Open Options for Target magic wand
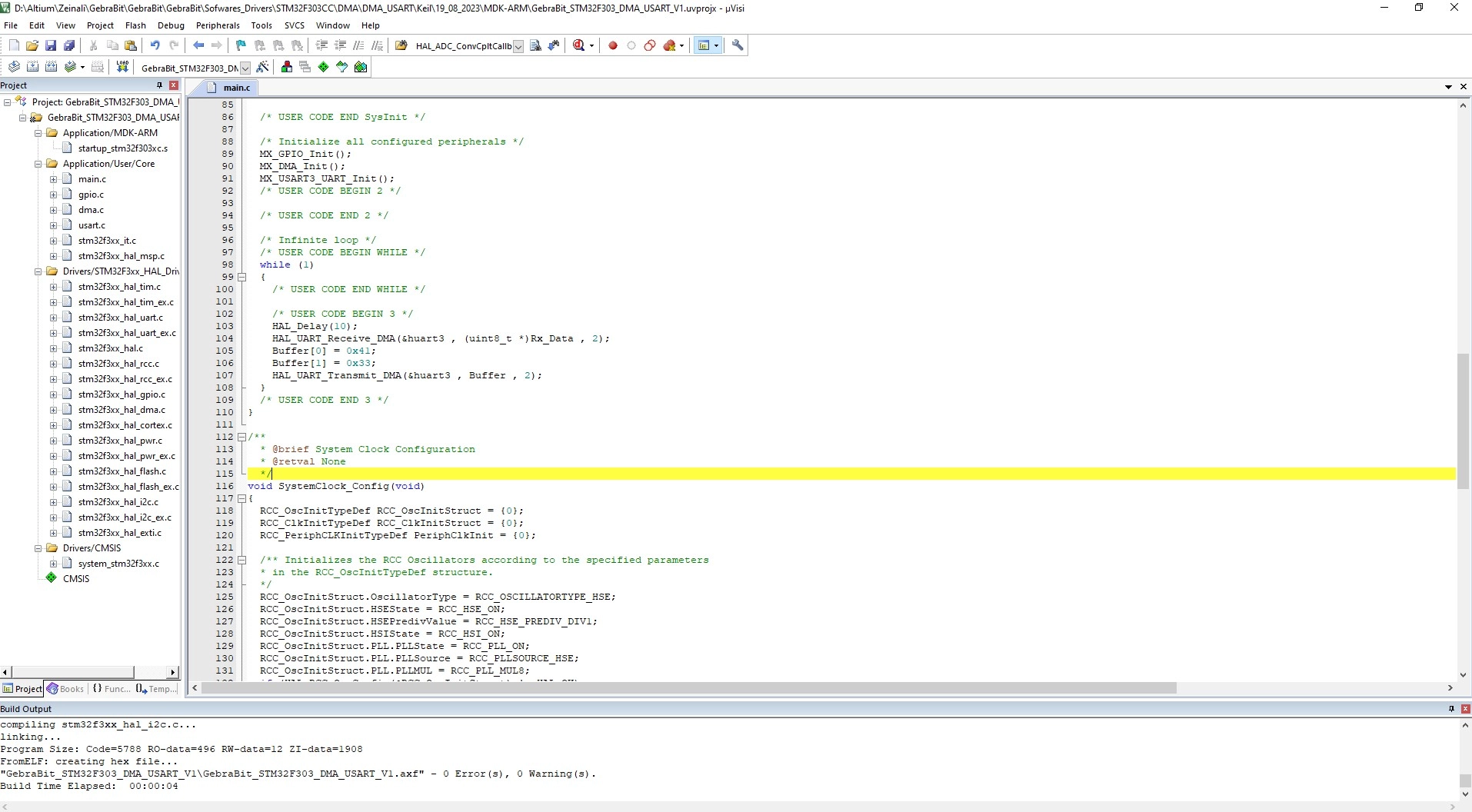 pos(262,67)
